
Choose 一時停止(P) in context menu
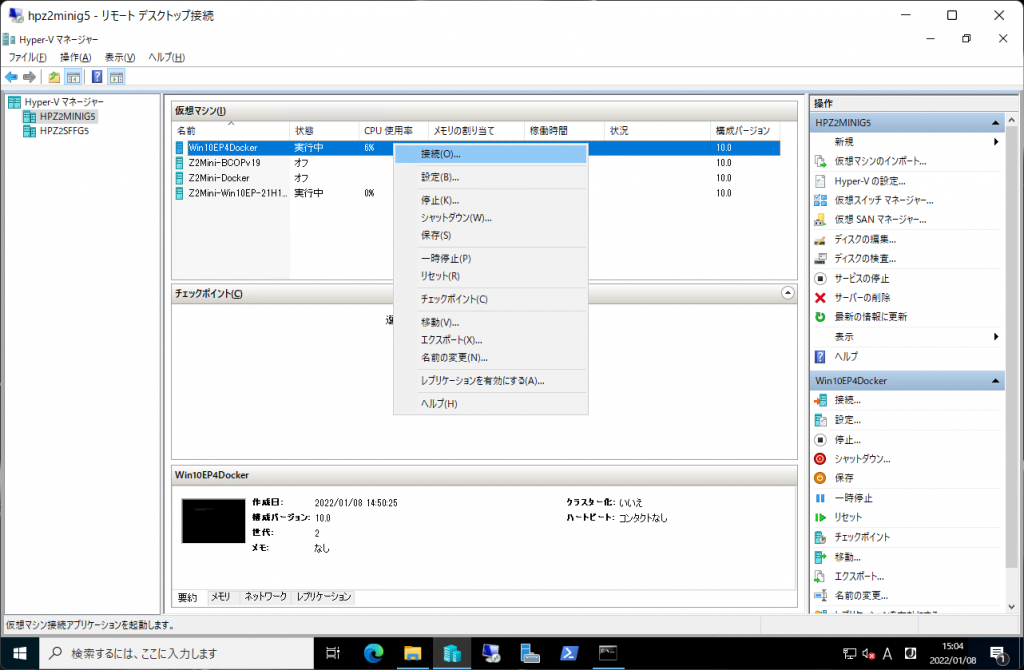click(x=490, y=259)
